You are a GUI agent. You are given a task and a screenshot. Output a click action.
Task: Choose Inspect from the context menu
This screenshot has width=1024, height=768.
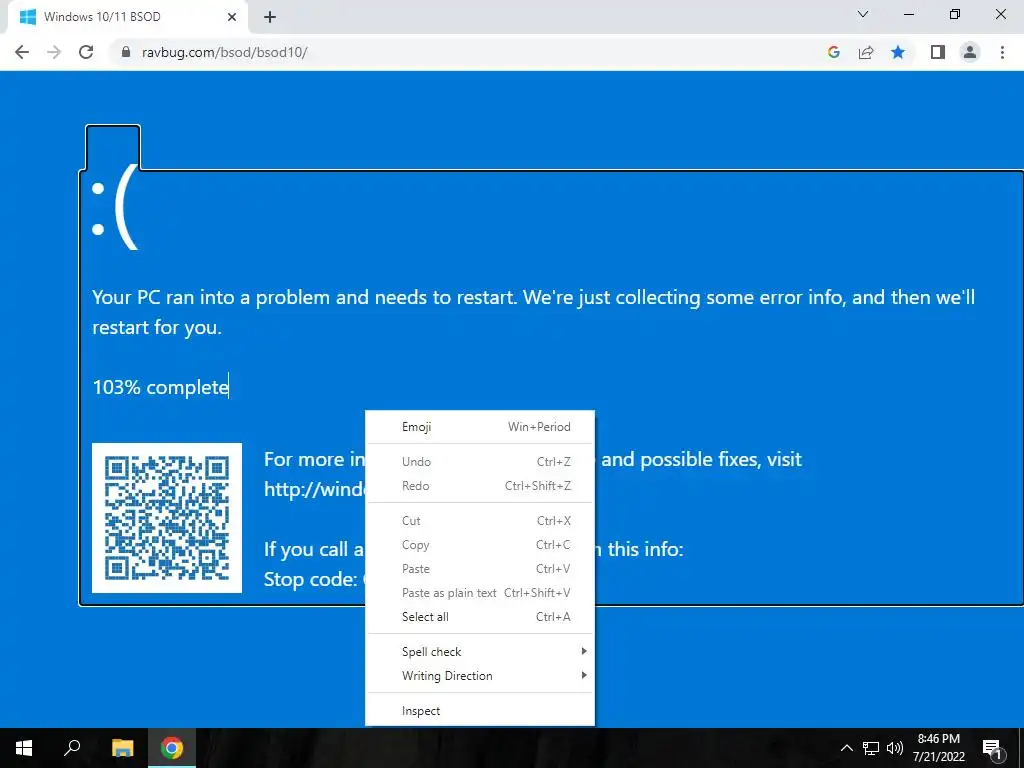coord(480,711)
